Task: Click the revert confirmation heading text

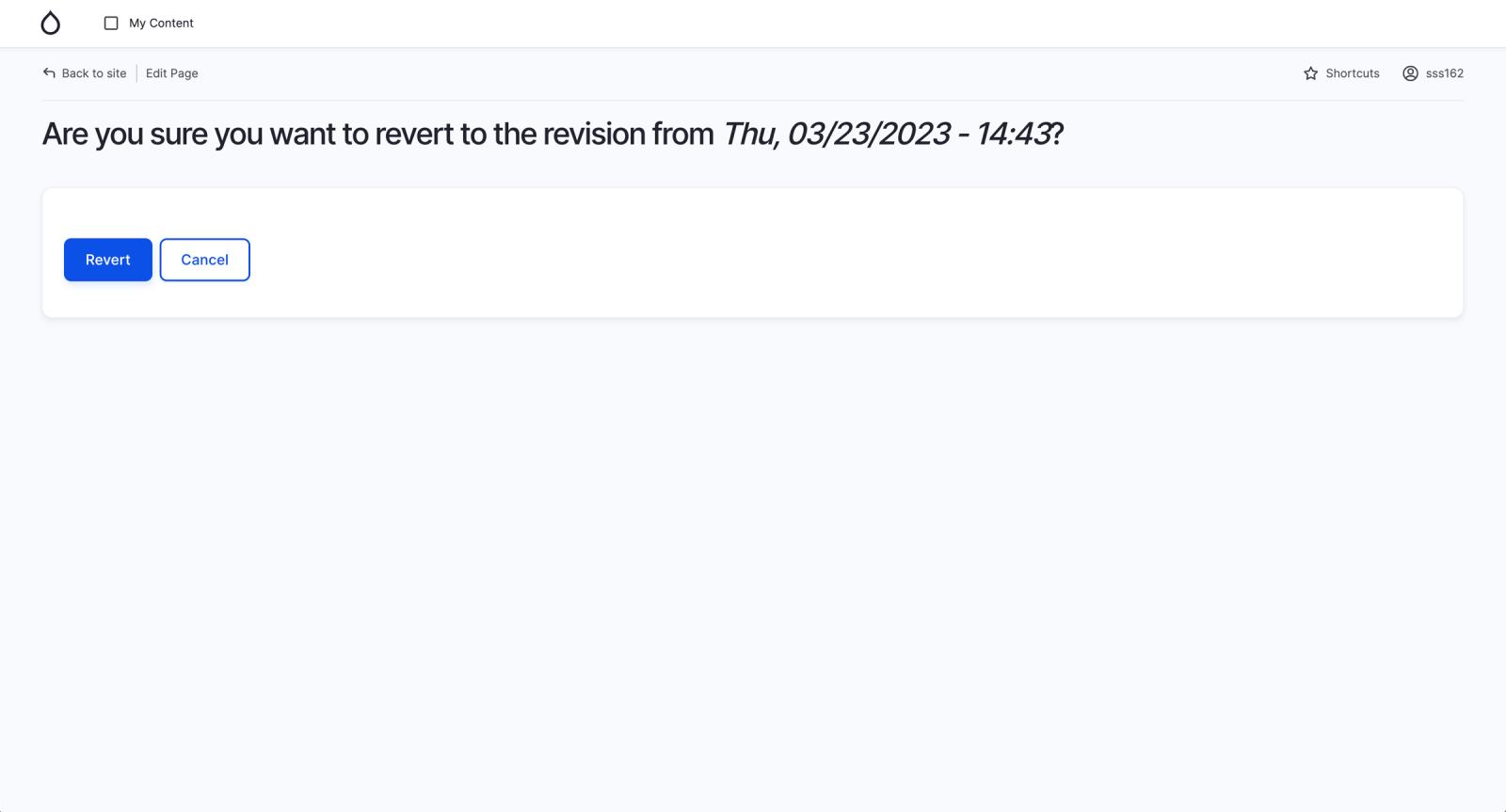Action: [376, 135]
